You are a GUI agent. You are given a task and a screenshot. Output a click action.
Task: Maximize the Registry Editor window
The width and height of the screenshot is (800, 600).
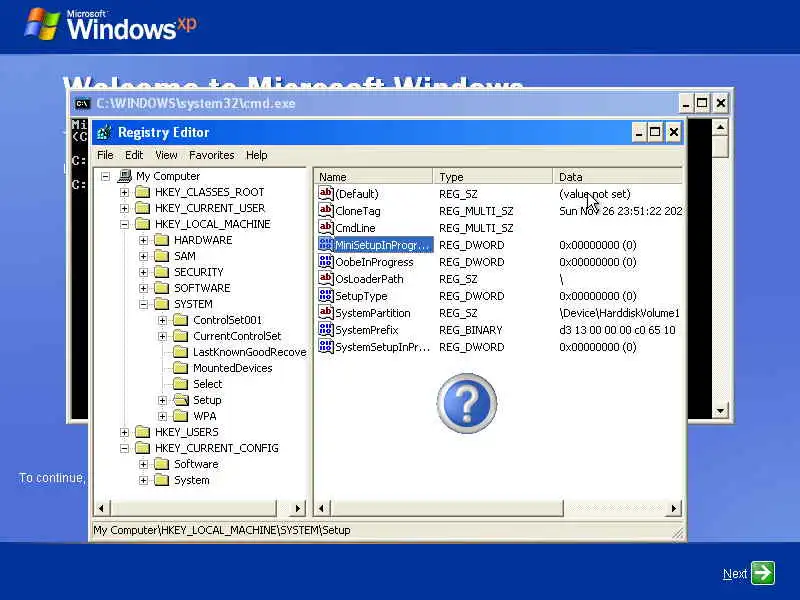point(655,133)
